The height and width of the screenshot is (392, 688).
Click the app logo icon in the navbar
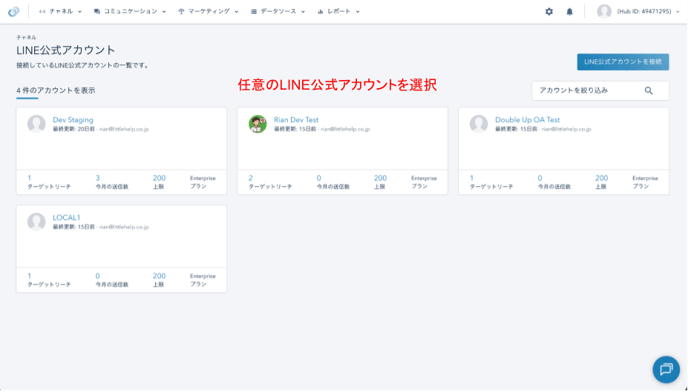coord(14,12)
